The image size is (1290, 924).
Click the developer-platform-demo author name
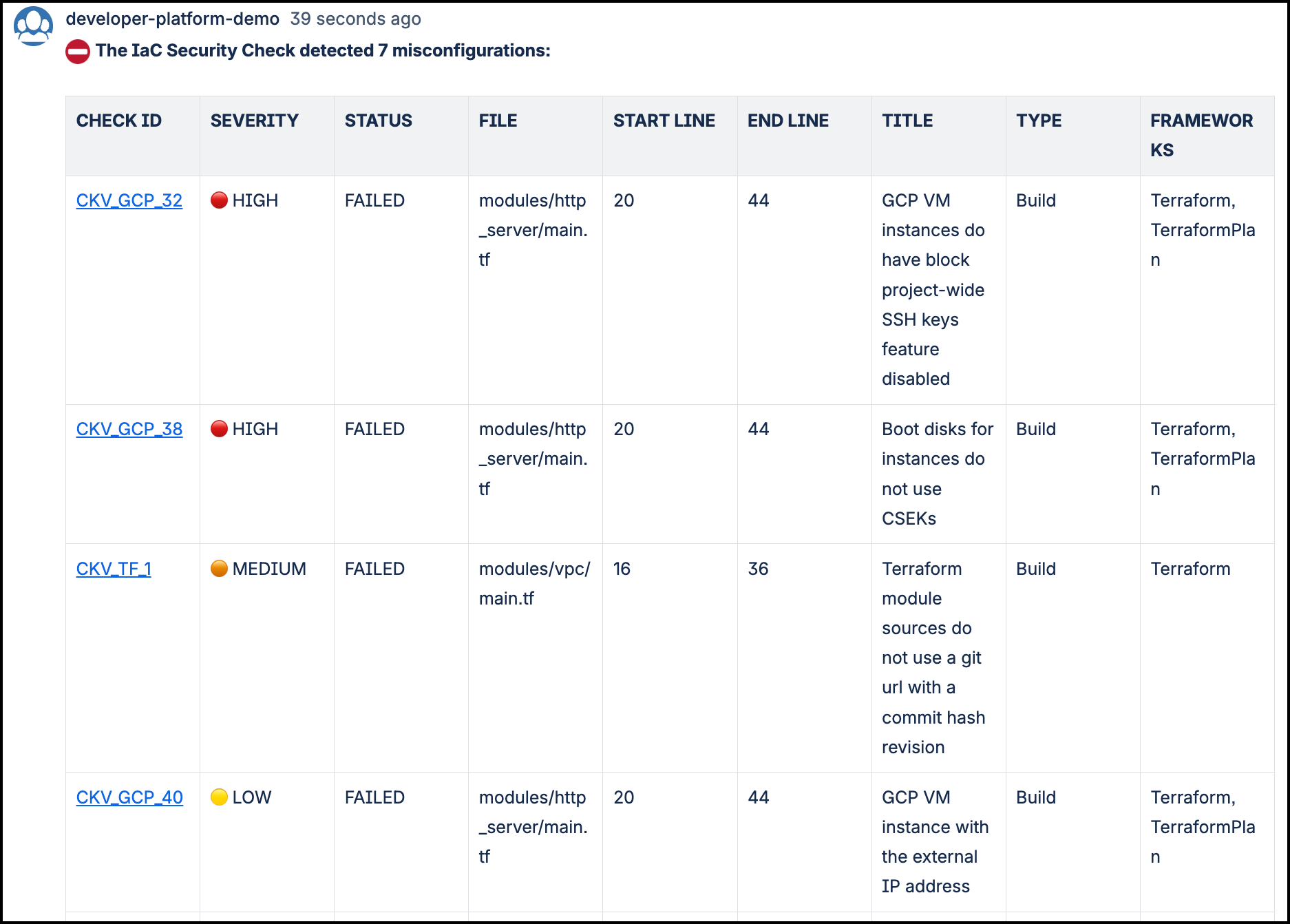point(173,19)
